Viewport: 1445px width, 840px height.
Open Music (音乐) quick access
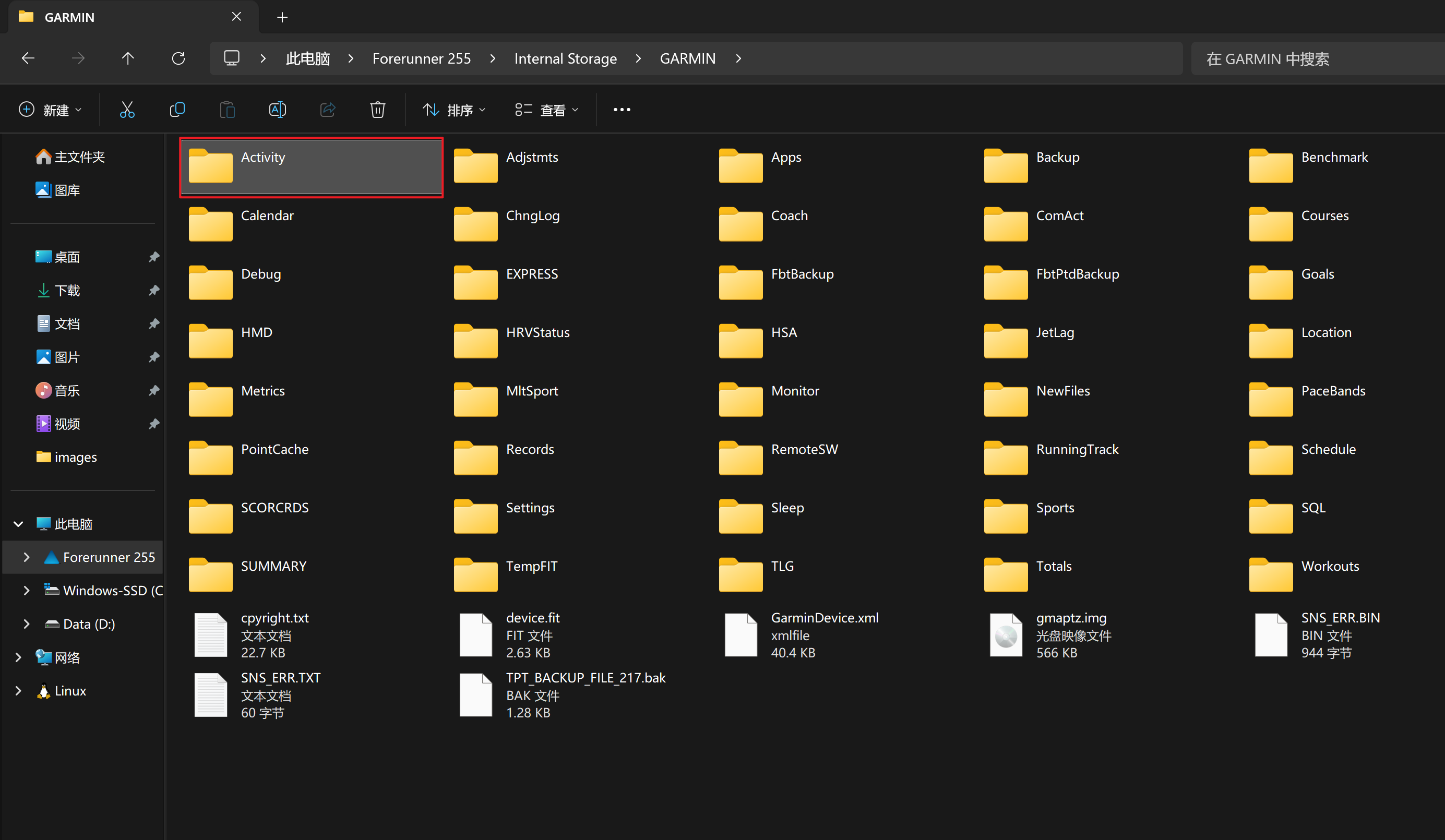(58, 390)
